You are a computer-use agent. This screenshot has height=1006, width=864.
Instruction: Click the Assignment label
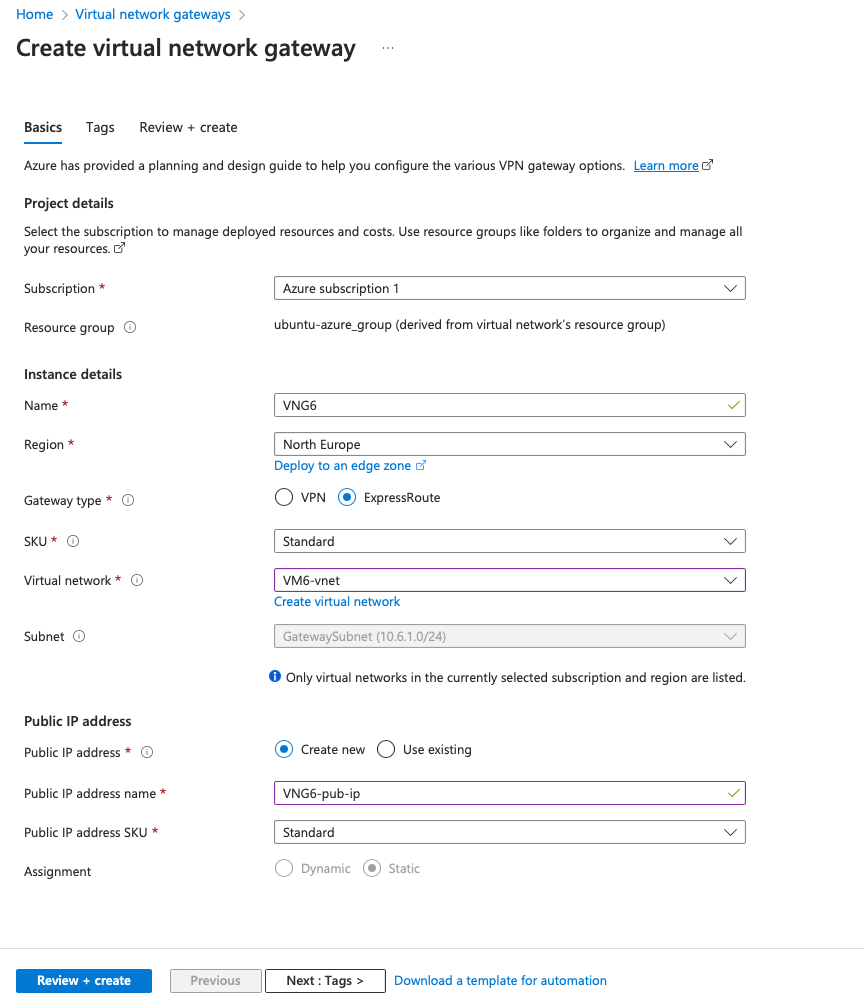[x=58, y=871]
